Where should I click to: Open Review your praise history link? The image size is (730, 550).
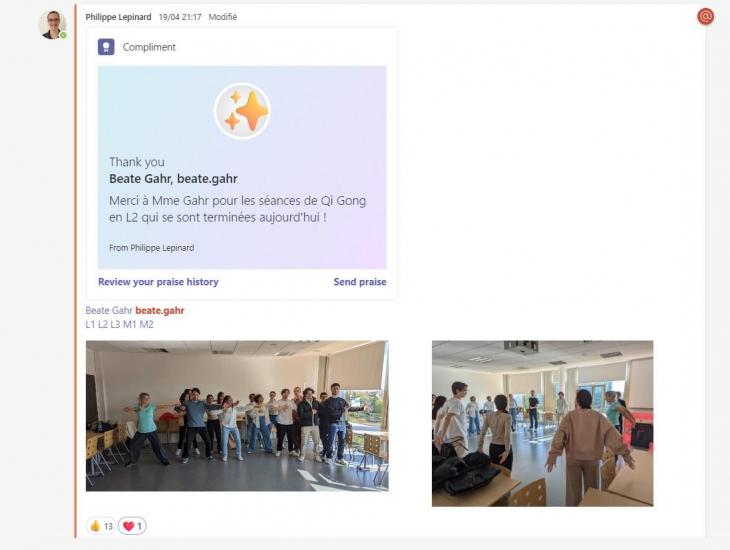point(158,282)
